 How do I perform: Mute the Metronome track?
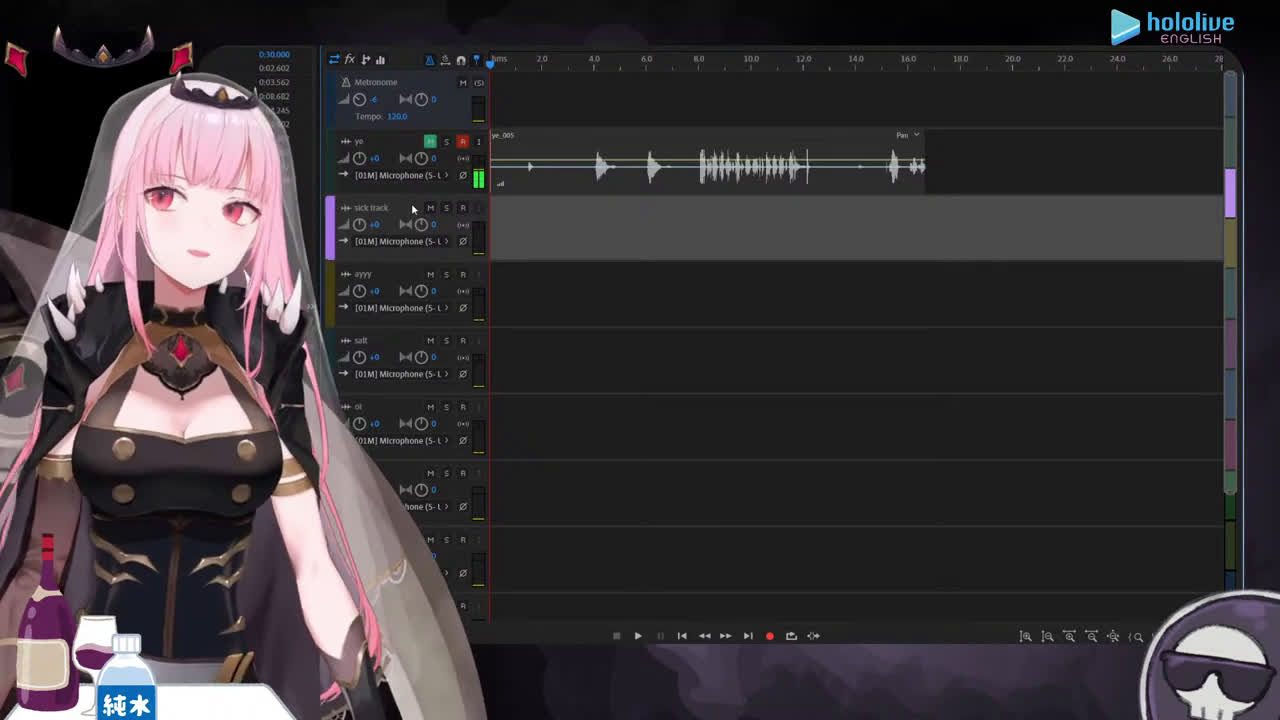point(462,83)
